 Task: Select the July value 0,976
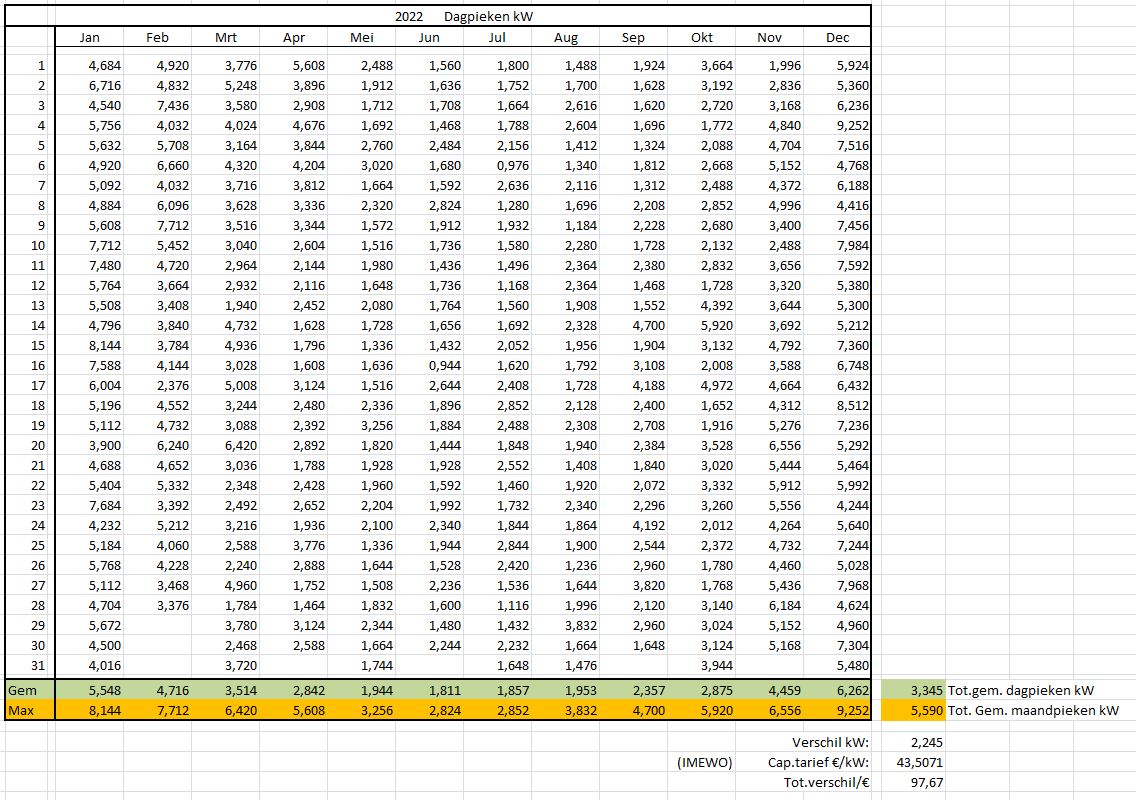coord(512,166)
